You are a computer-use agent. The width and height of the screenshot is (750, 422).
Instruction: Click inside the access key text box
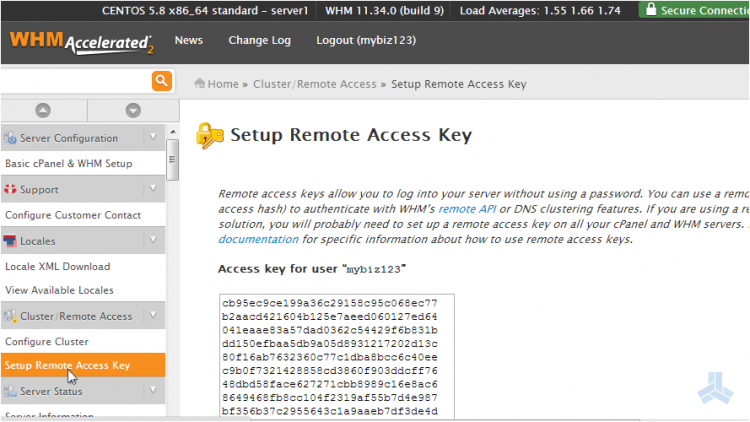click(x=337, y=357)
